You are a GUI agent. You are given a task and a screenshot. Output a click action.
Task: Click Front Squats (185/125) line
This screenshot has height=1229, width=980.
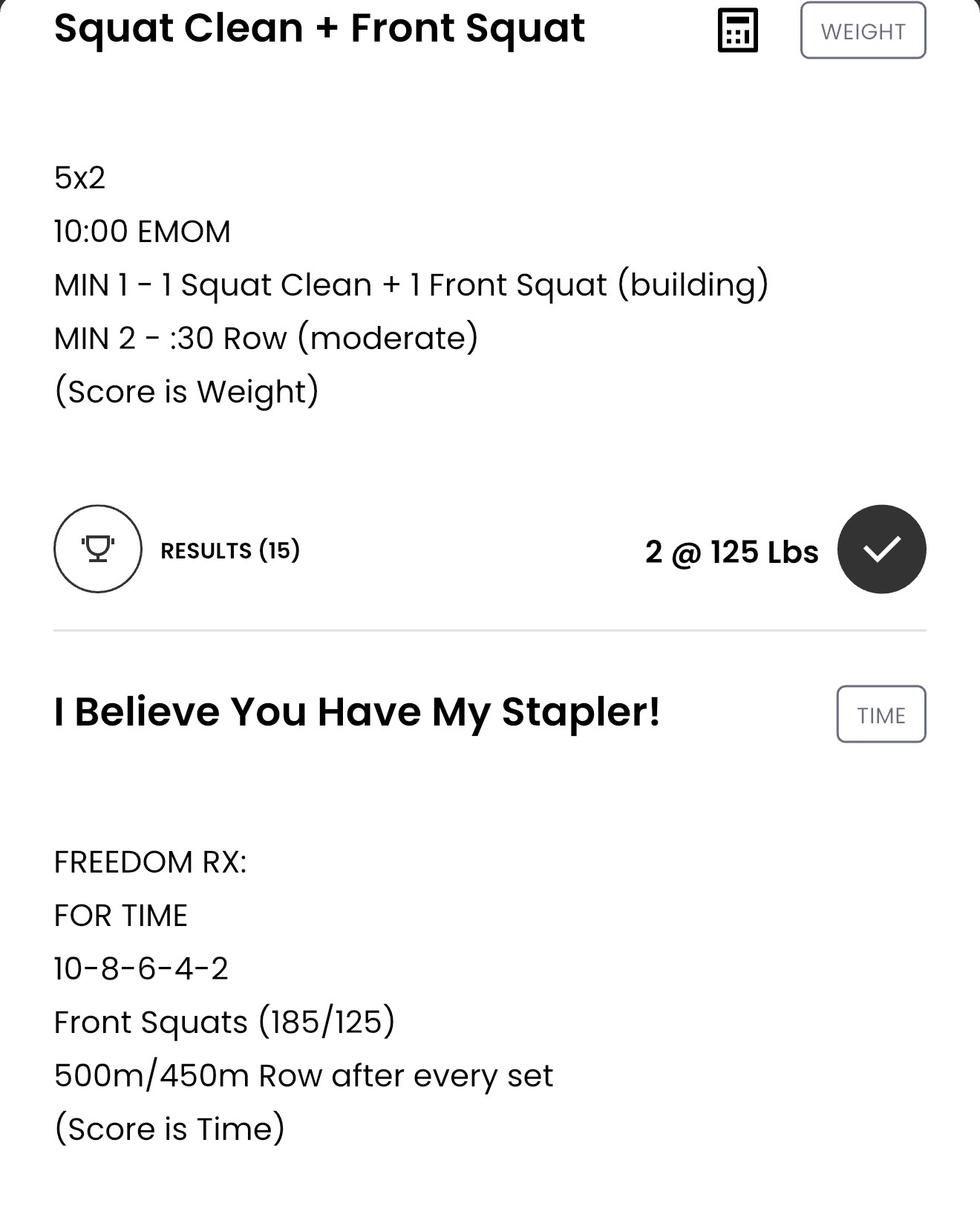(x=224, y=1023)
